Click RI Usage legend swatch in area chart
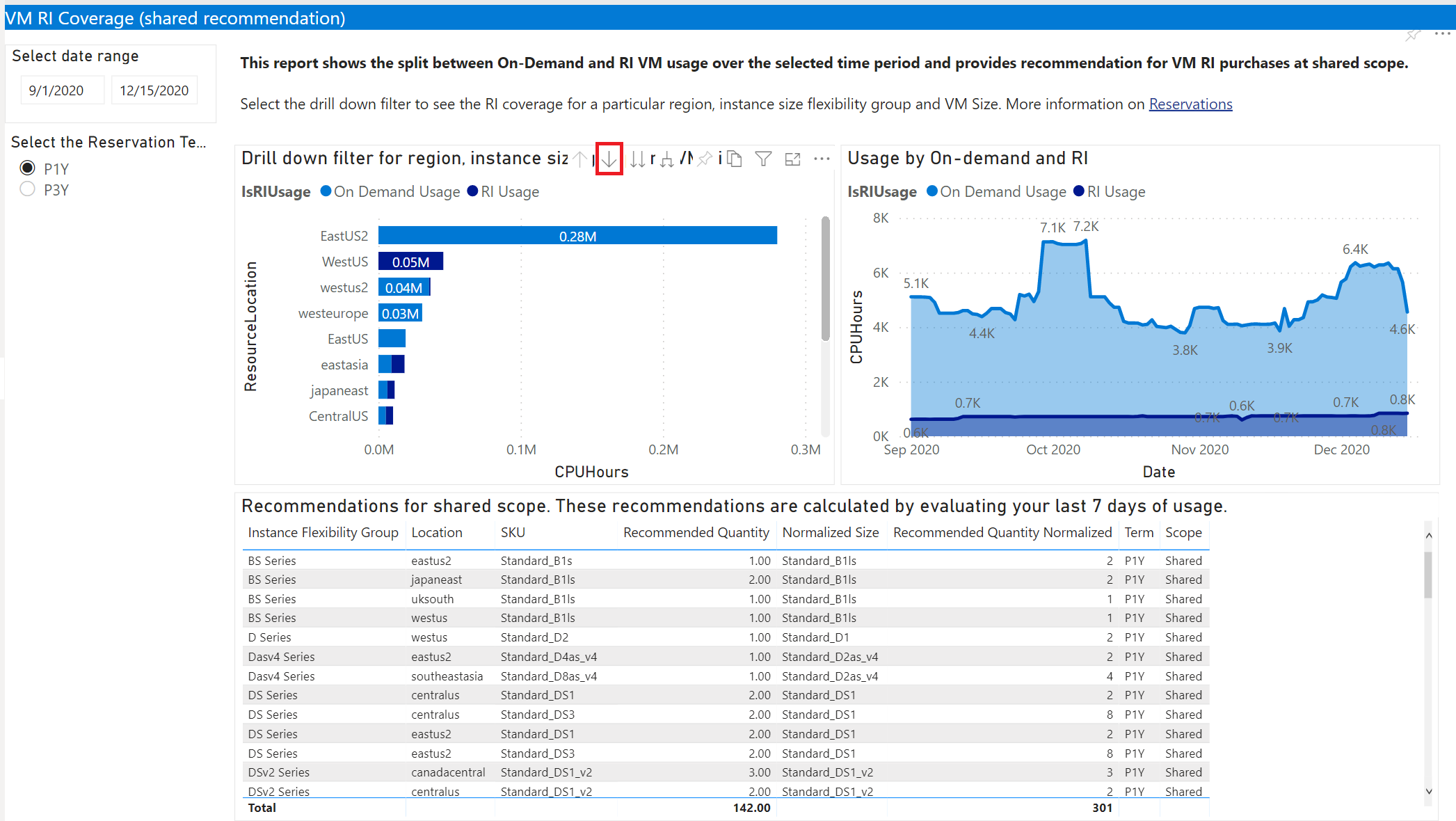The height and width of the screenshot is (821, 1456). click(1079, 192)
